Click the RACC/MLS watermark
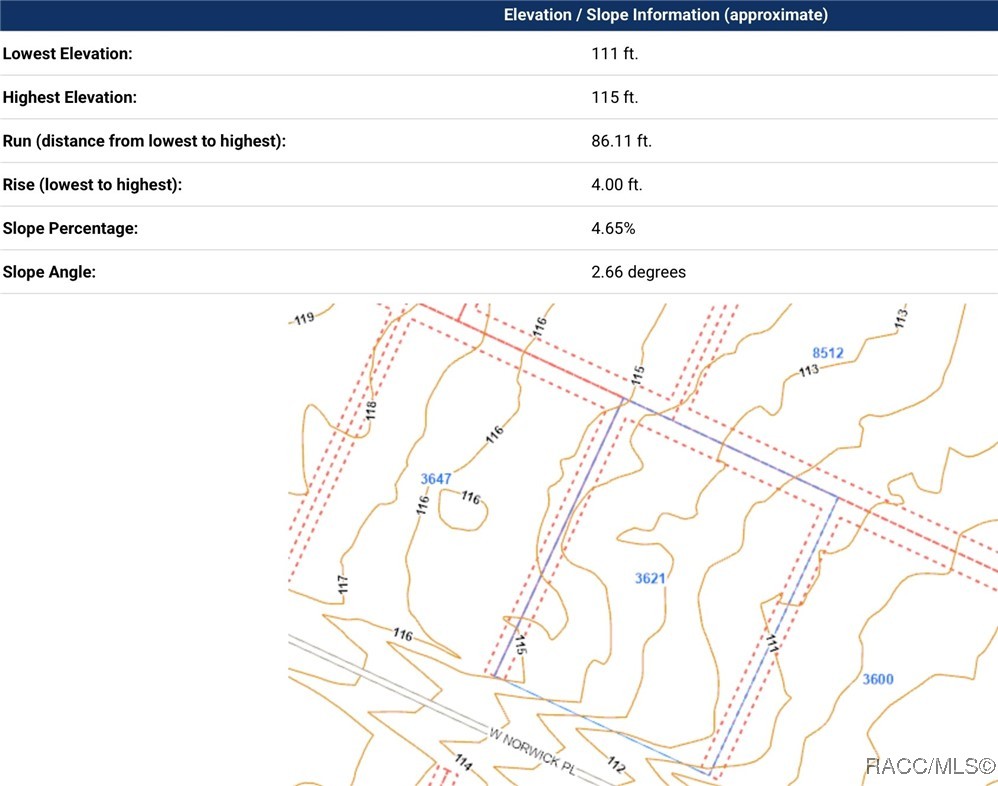 [x=930, y=767]
